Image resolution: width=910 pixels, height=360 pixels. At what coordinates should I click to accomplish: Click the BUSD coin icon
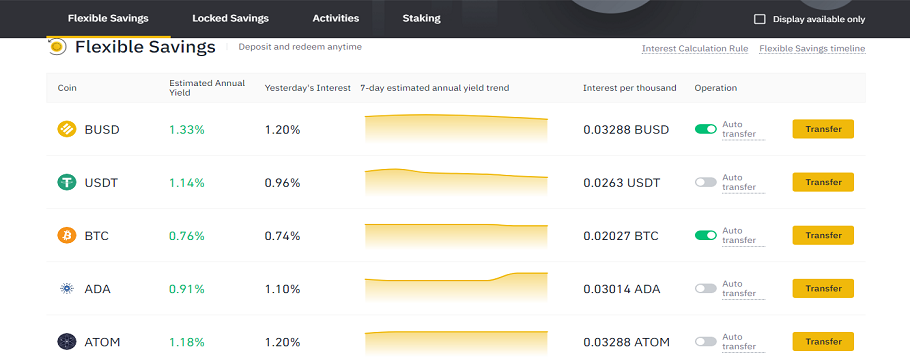coord(67,129)
